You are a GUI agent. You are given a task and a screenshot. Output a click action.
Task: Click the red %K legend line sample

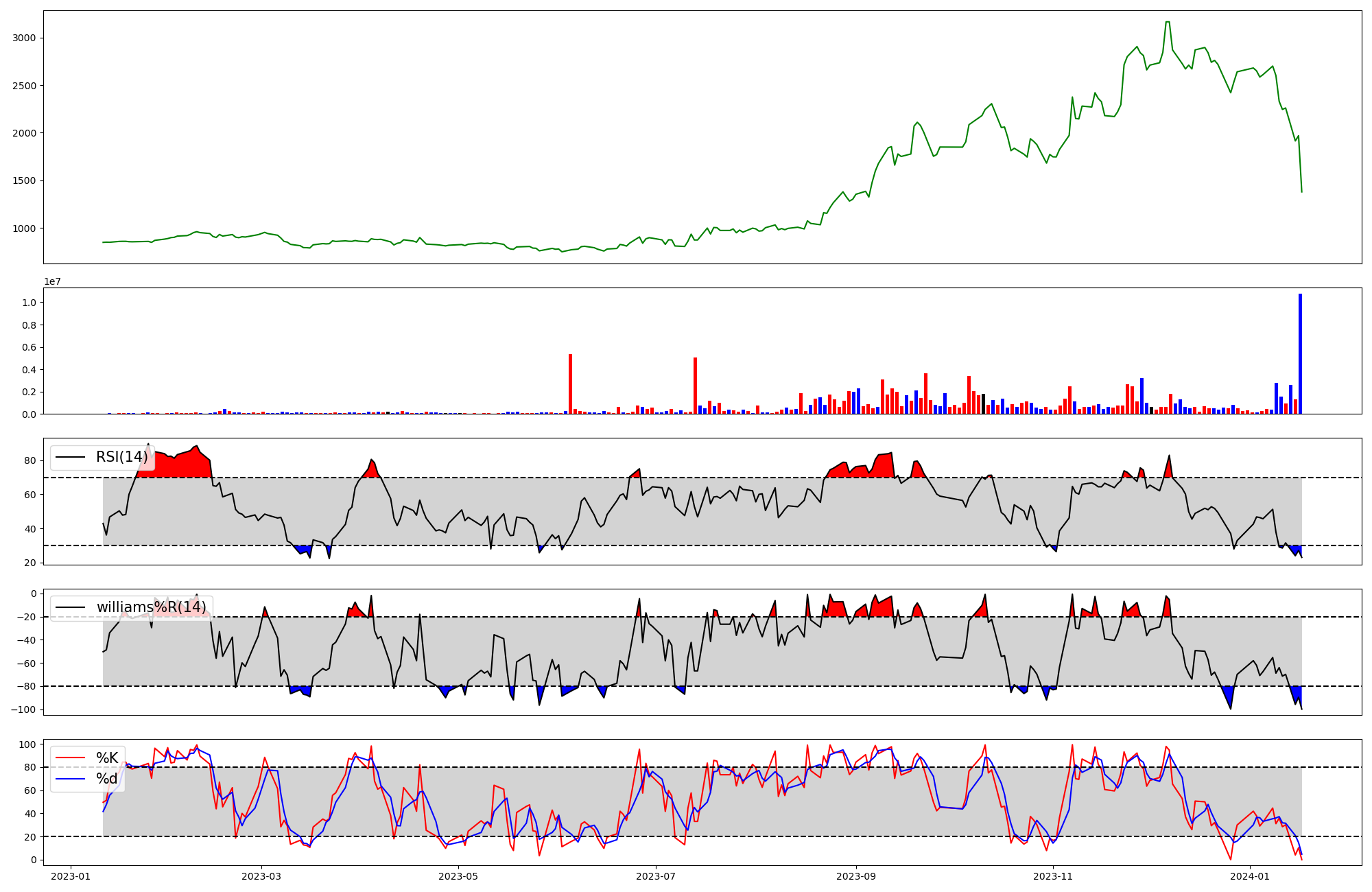70,758
